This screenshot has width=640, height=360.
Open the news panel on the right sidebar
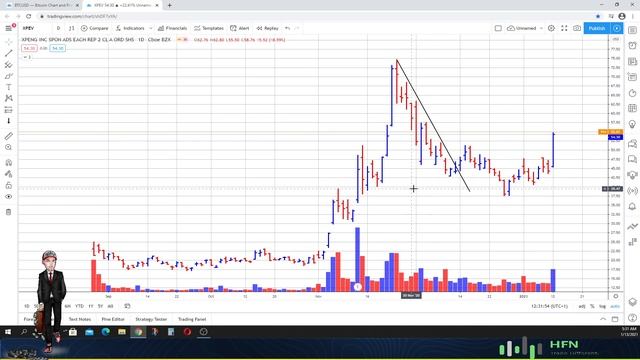point(632,61)
